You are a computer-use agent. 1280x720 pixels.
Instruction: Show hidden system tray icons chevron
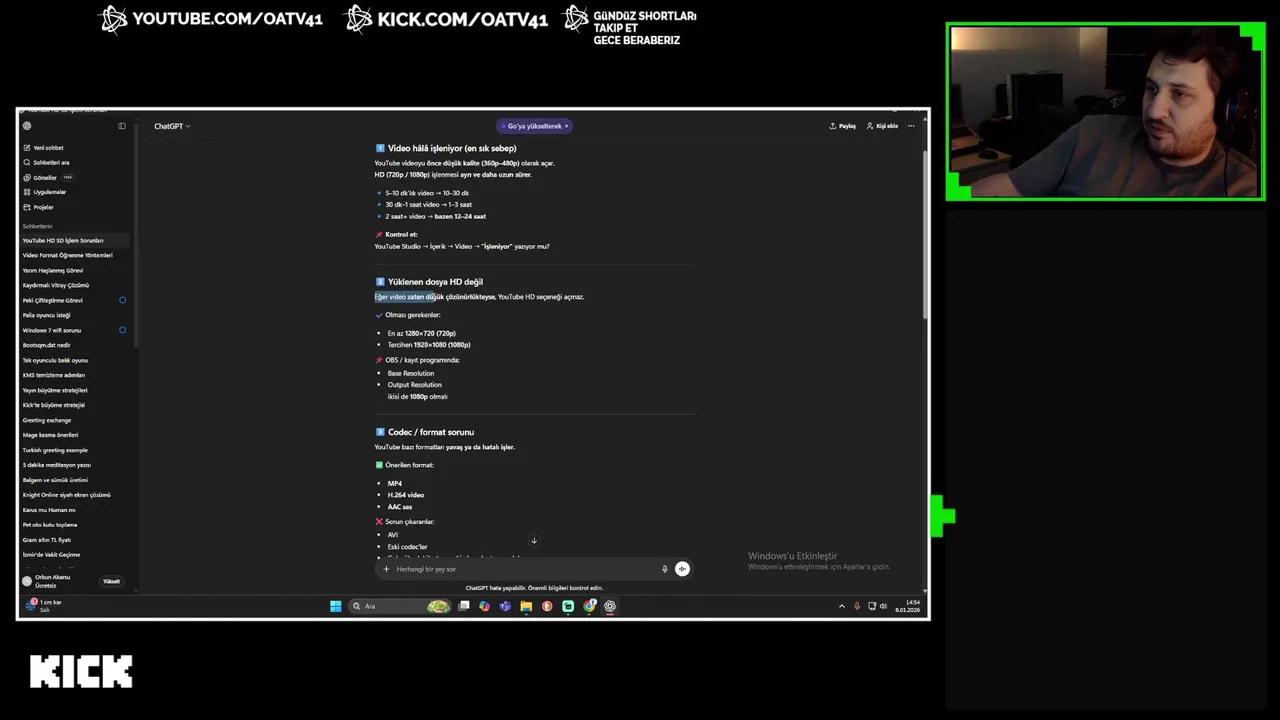pyautogui.click(x=841, y=606)
